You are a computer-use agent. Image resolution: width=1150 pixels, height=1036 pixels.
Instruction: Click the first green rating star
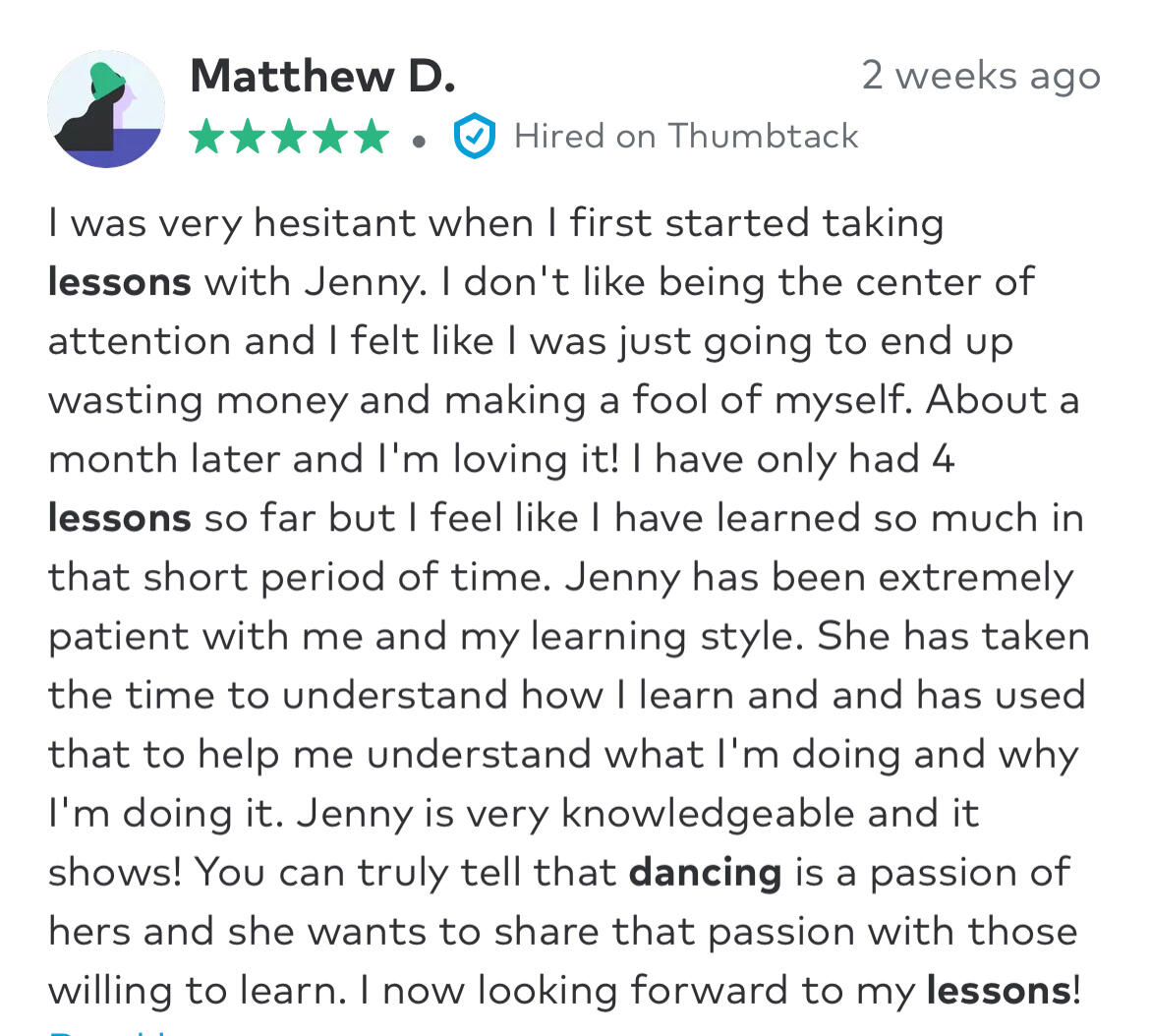pos(206,137)
